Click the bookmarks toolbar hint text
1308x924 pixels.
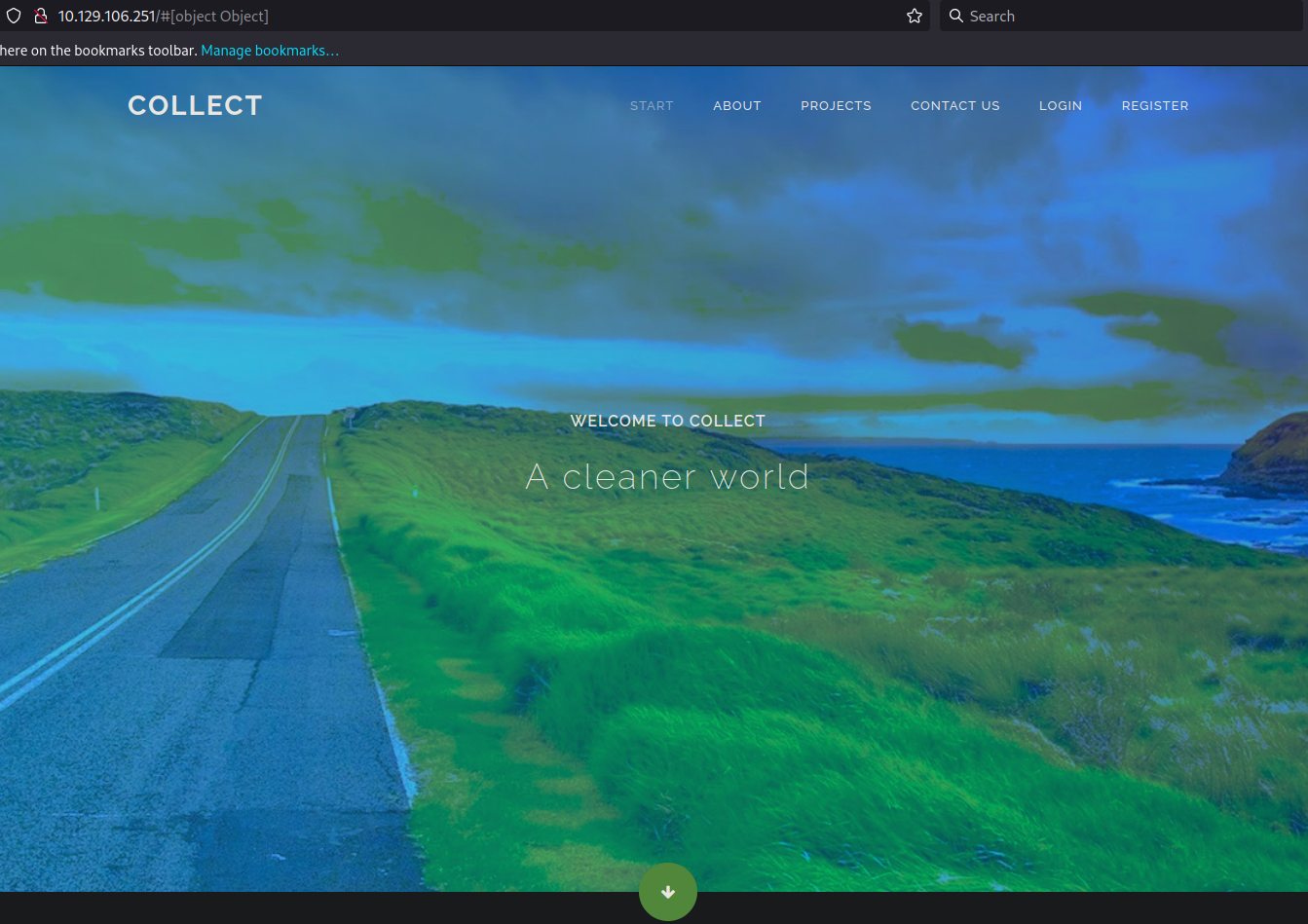click(97, 51)
